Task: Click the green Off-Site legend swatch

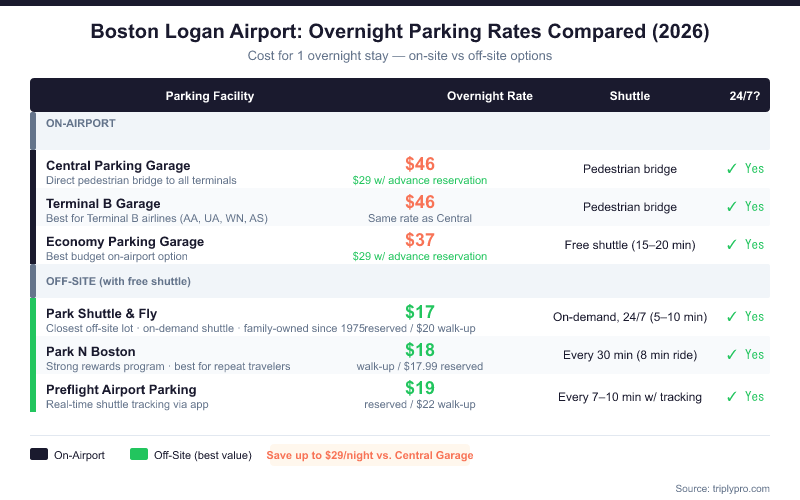Action: coord(139,455)
